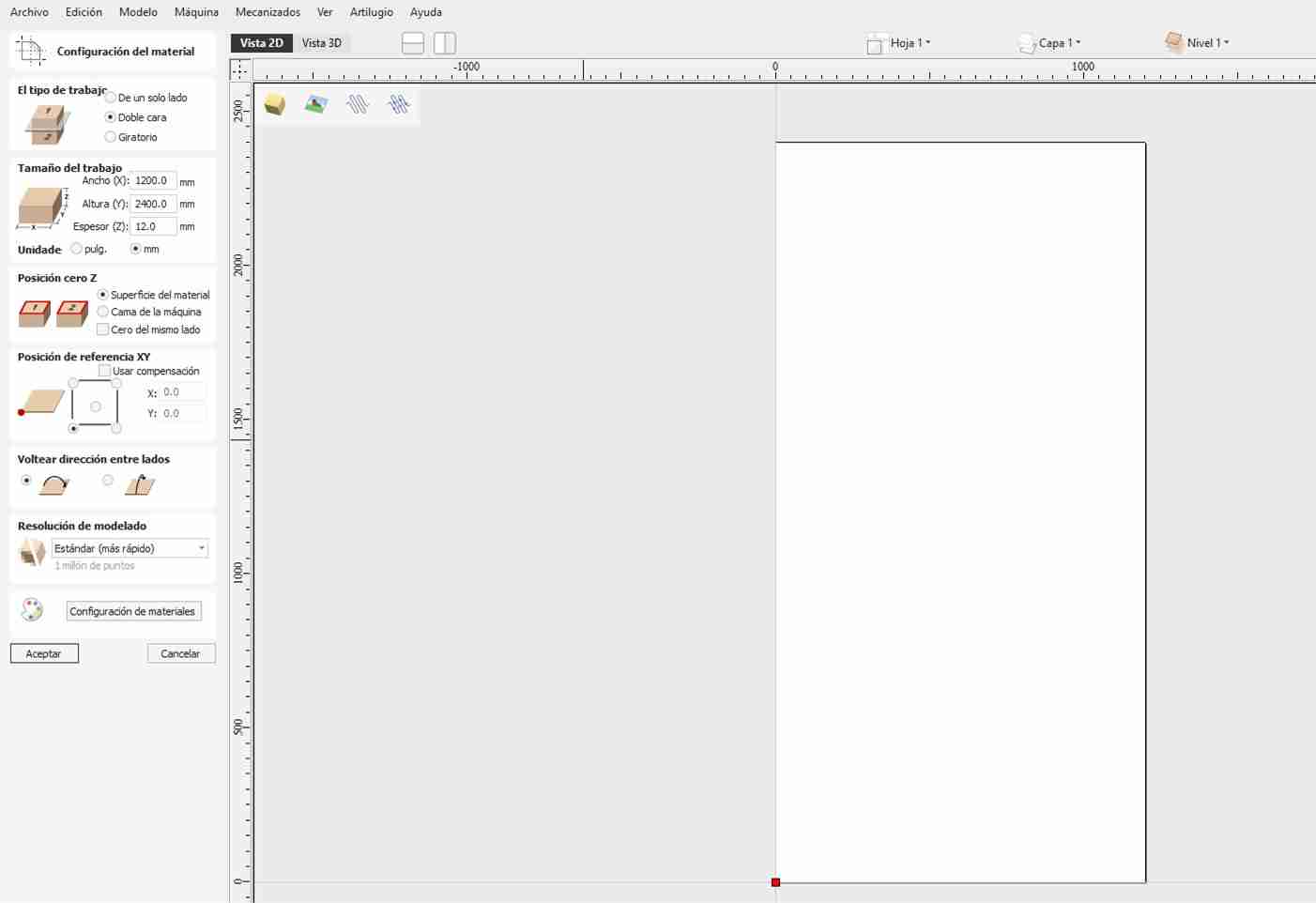Image resolution: width=1316 pixels, height=903 pixels.
Task: Click the ruler origin corner icon
Action: 240,69
